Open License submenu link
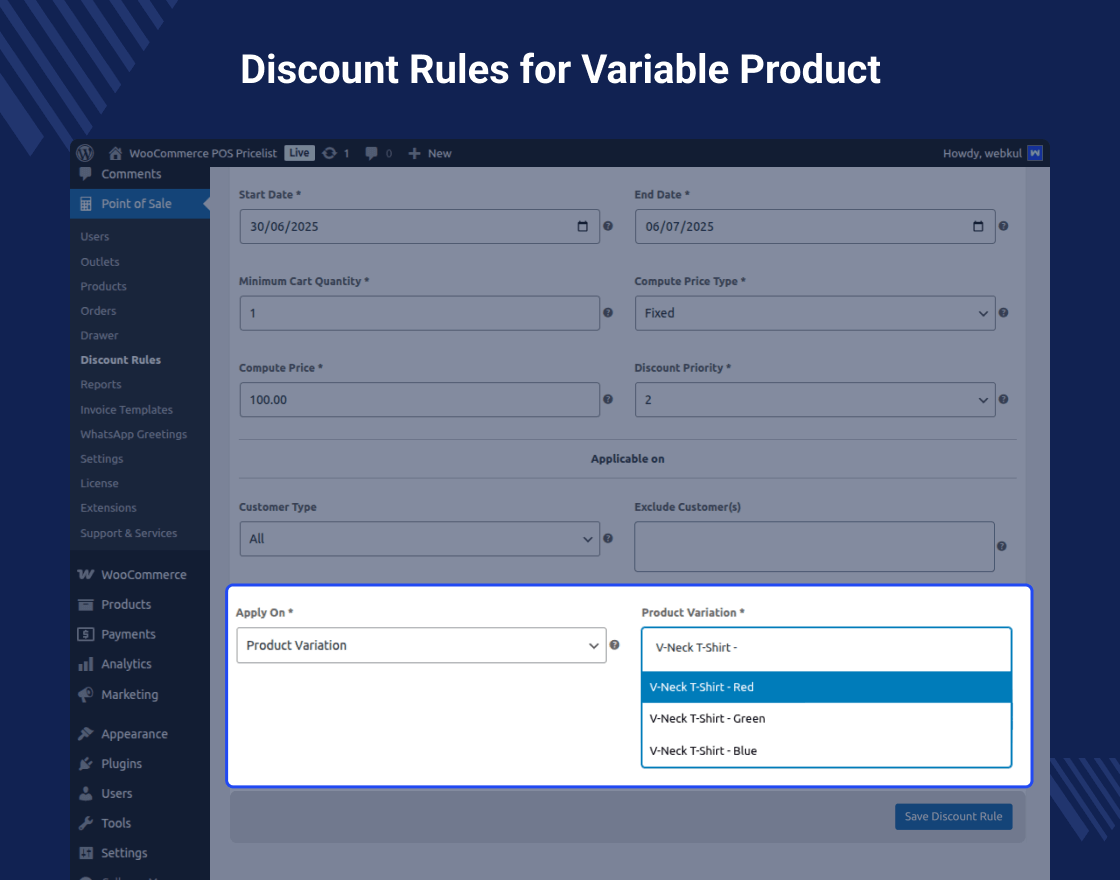 click(x=99, y=484)
